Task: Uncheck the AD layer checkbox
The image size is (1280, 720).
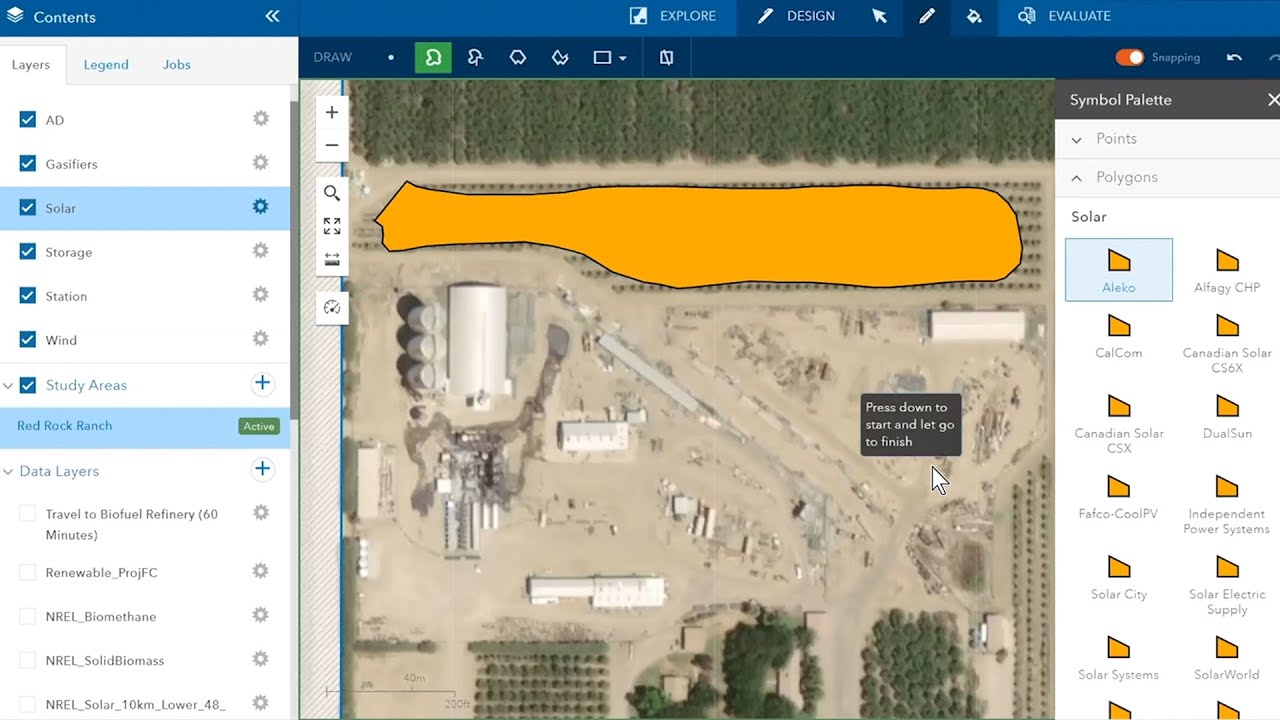Action: coord(28,120)
